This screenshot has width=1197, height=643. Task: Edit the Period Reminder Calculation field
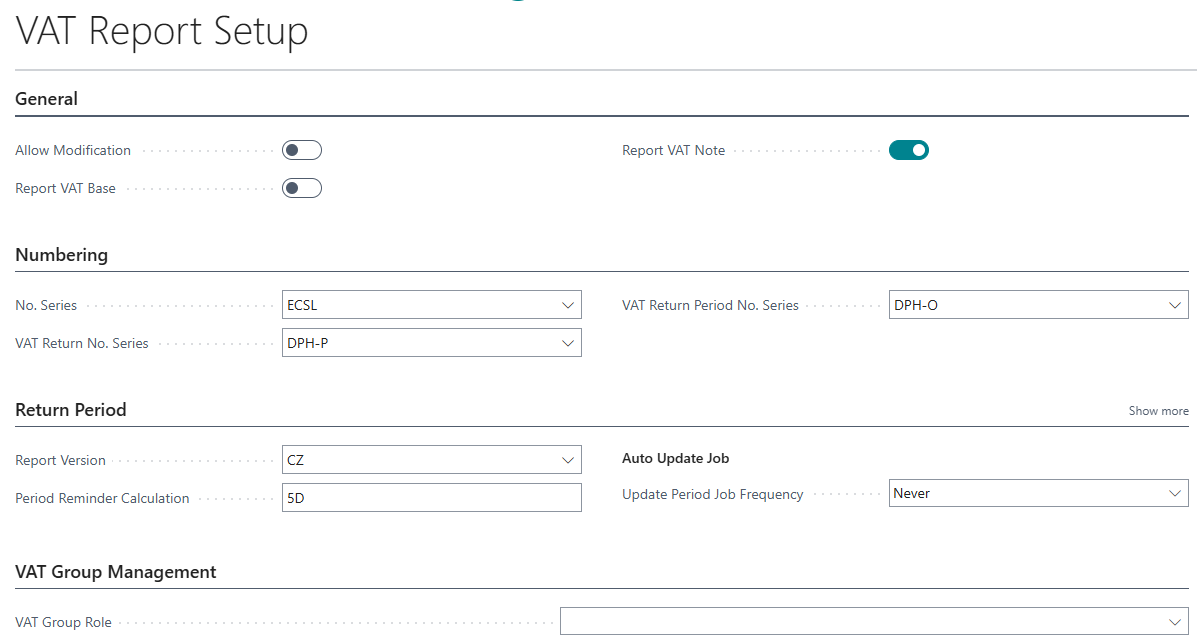(x=431, y=497)
